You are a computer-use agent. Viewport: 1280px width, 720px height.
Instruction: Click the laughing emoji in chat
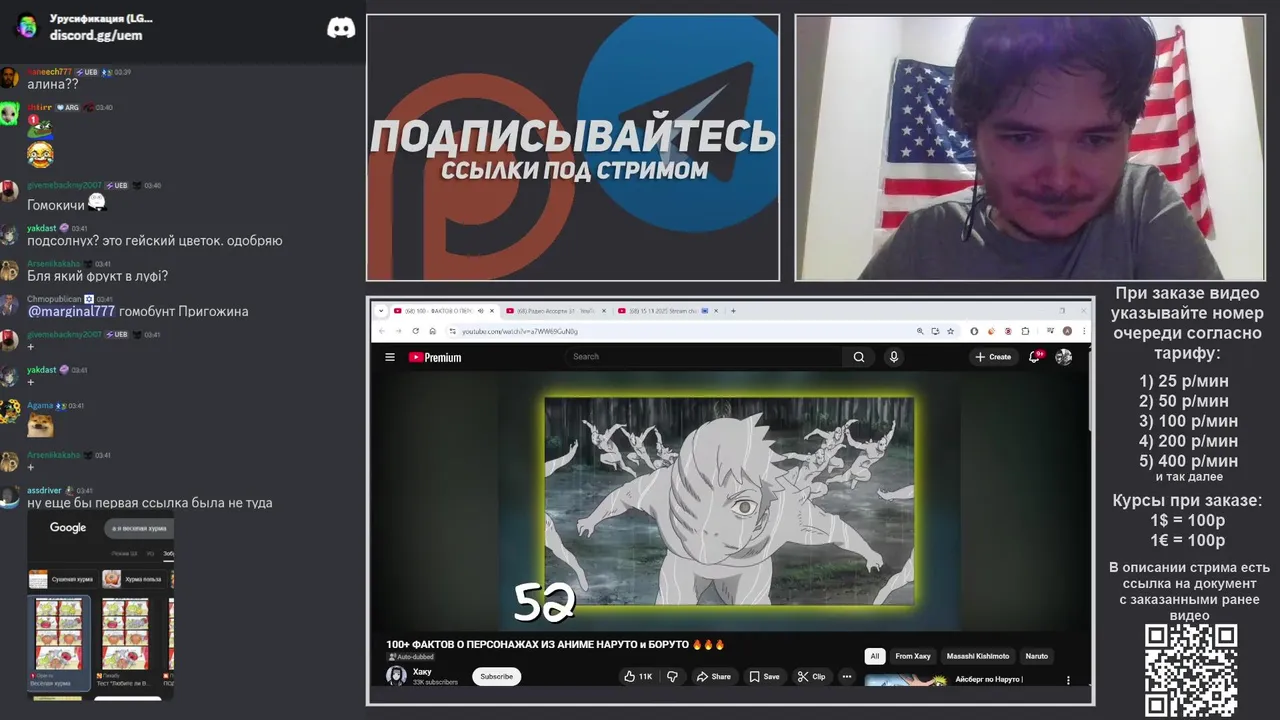(40, 155)
